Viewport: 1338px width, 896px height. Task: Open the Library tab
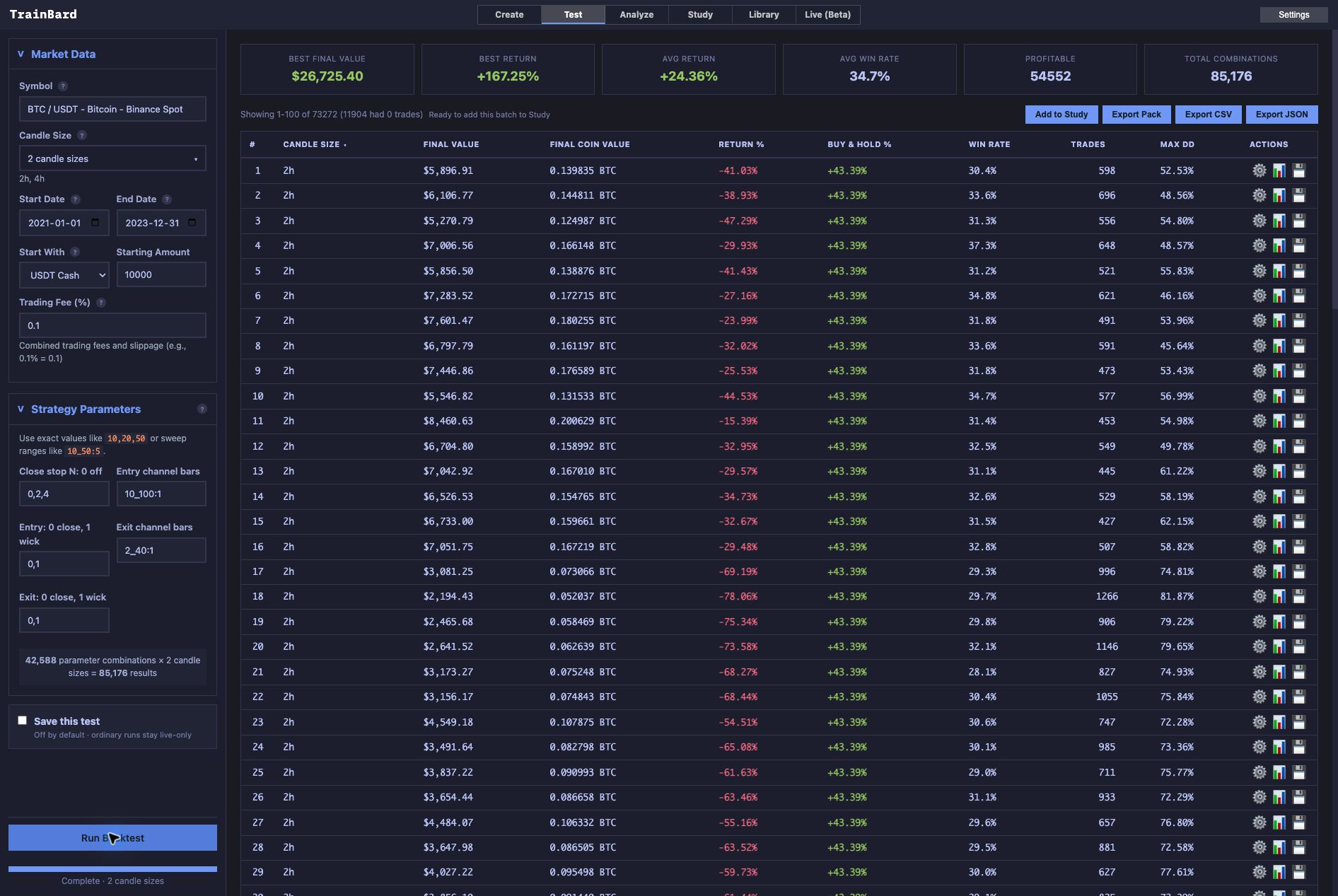[x=764, y=15]
